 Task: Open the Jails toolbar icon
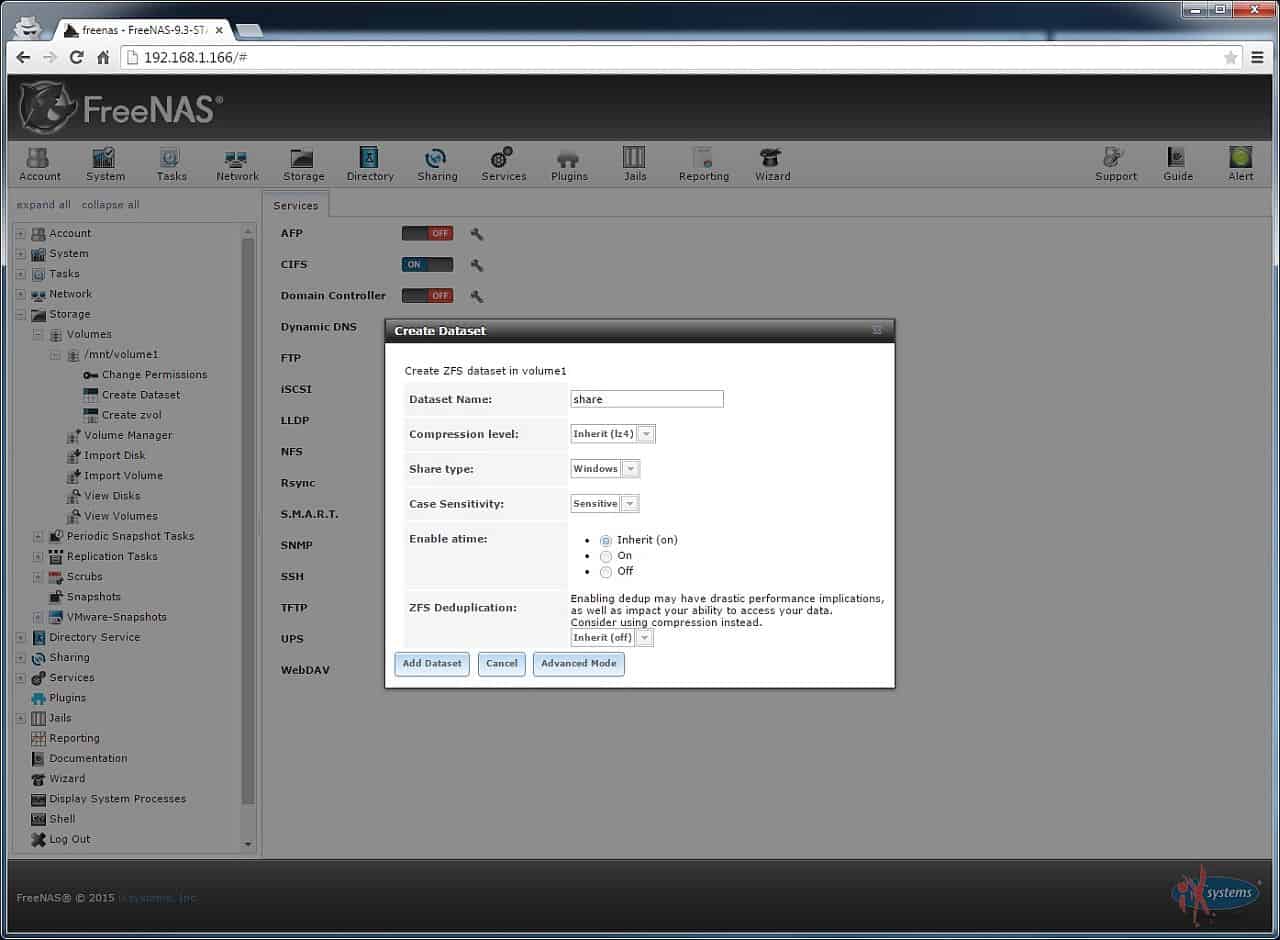click(635, 164)
